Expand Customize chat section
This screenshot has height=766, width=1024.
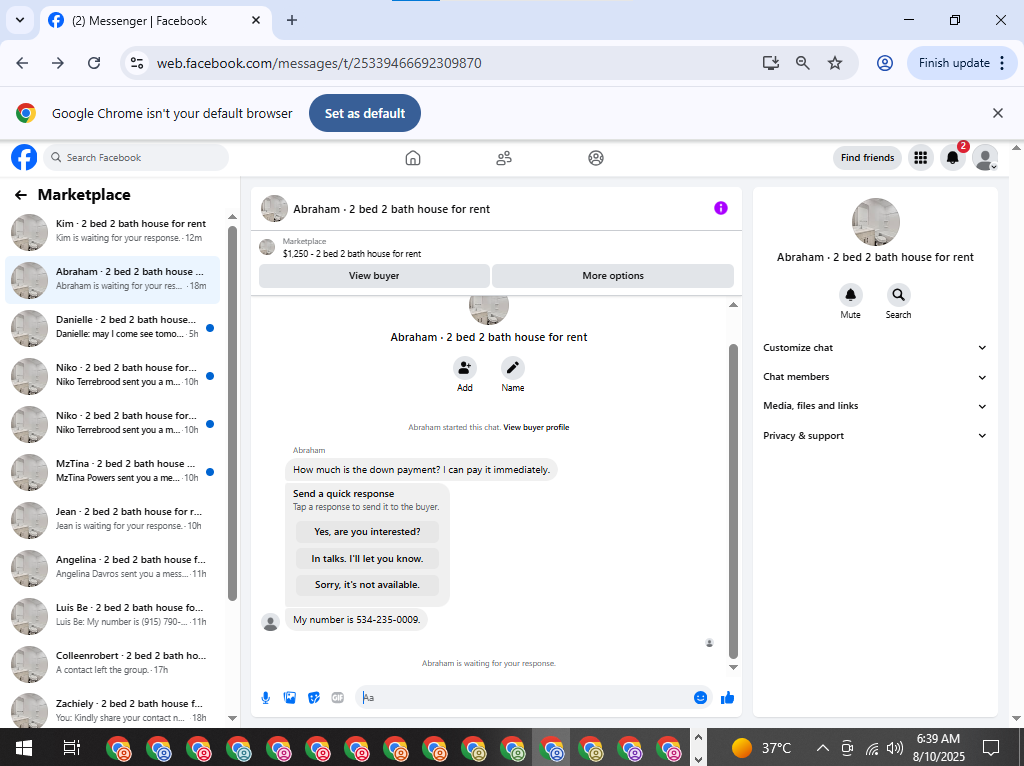[874, 348]
